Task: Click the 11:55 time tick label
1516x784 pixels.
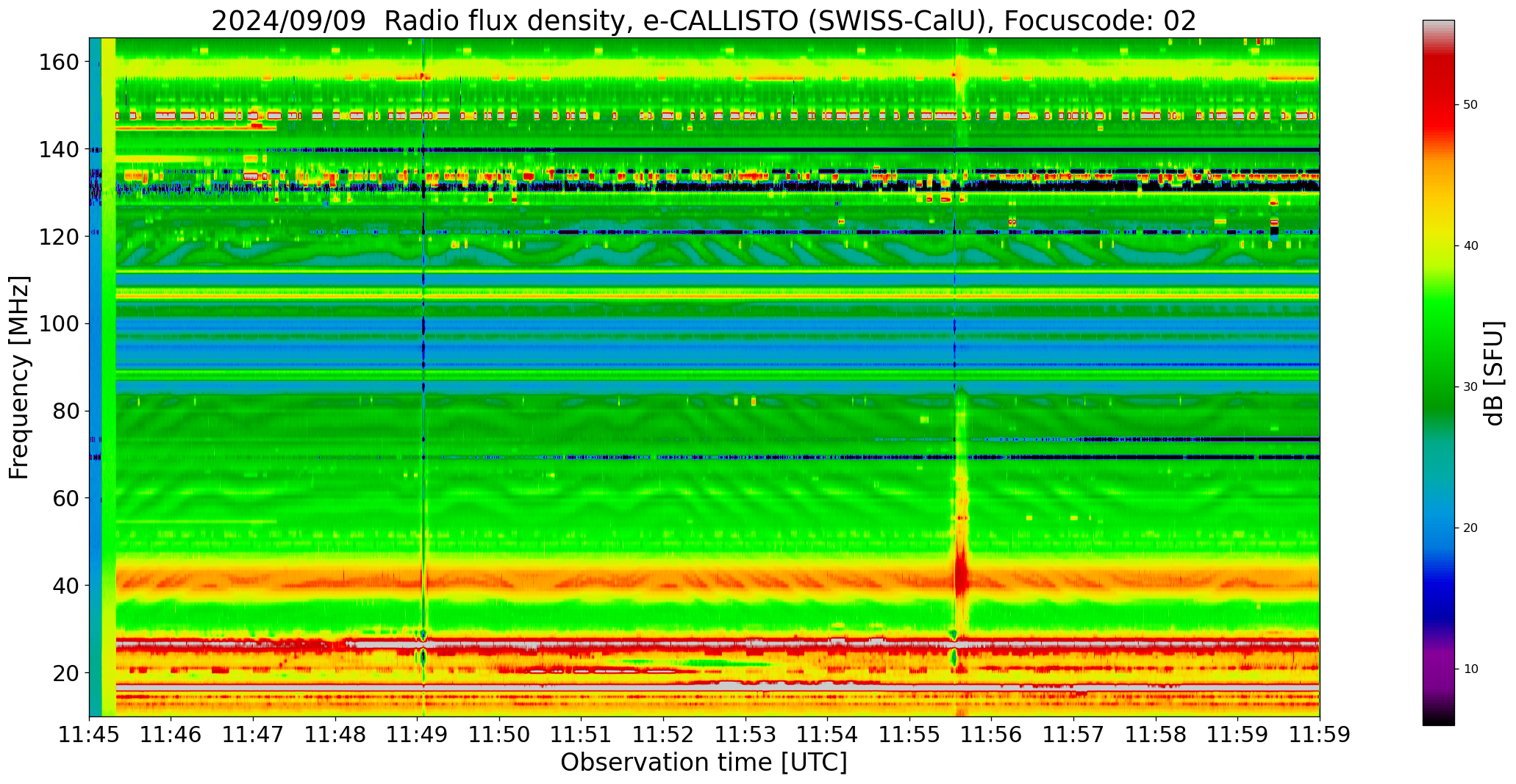Action: click(909, 736)
